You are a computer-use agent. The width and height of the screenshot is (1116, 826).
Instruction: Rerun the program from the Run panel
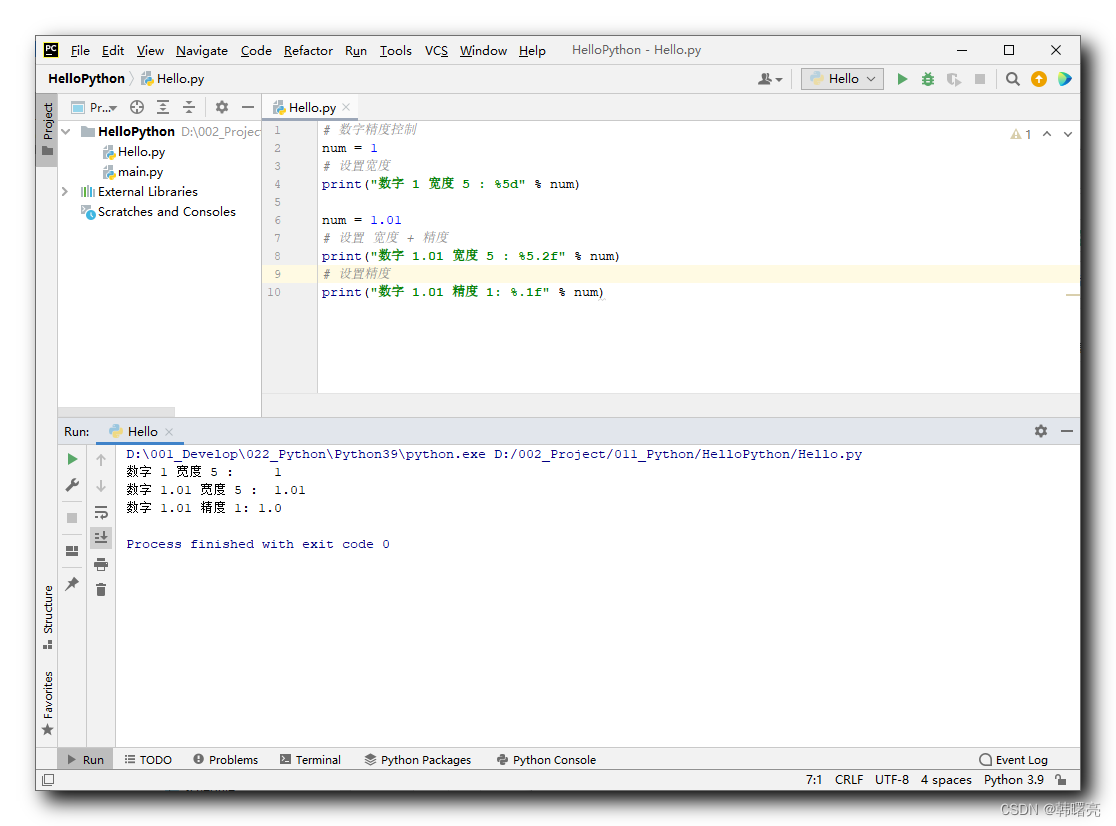71,458
